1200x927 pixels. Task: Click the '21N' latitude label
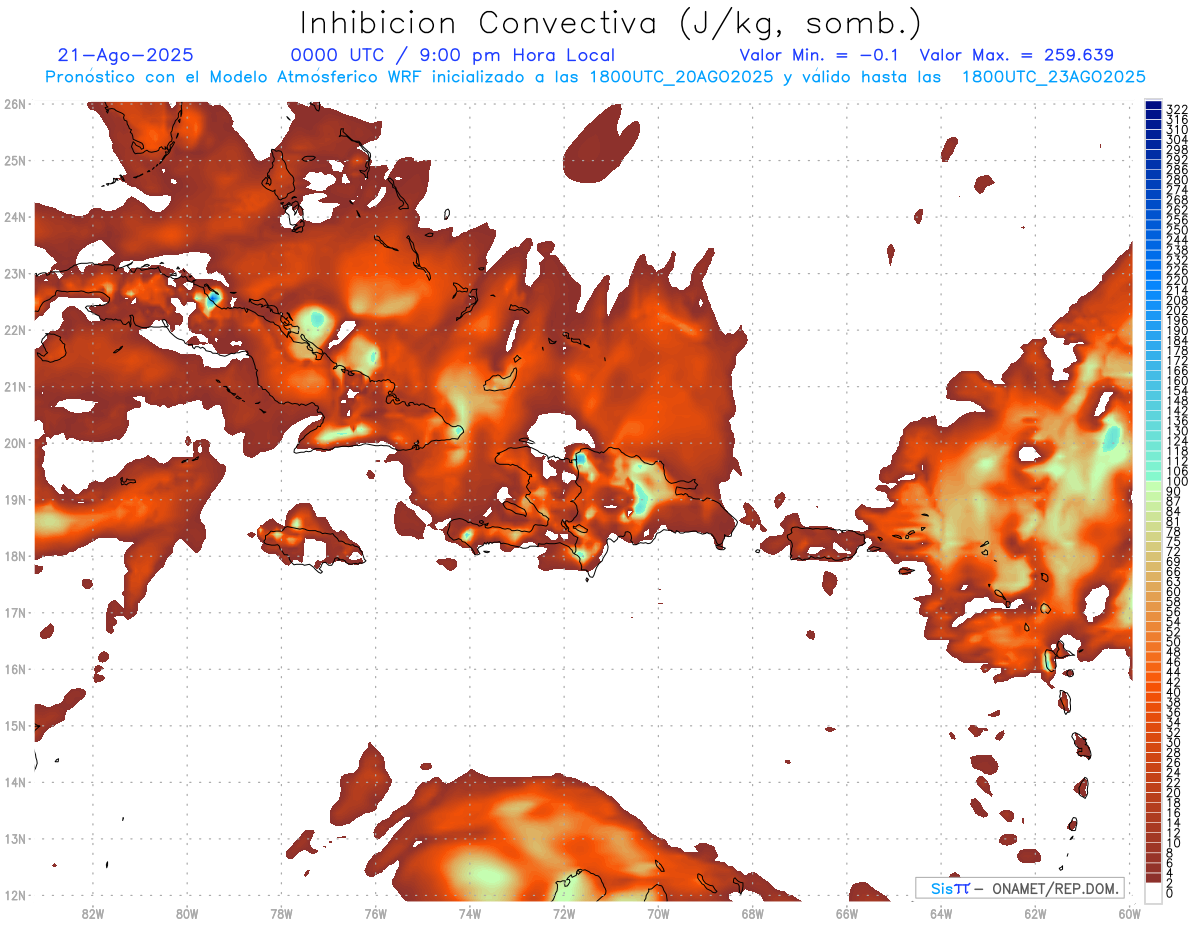pyautogui.click(x=14, y=386)
